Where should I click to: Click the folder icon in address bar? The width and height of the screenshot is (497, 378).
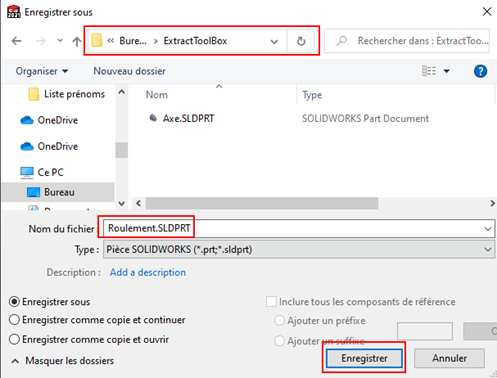[97, 41]
